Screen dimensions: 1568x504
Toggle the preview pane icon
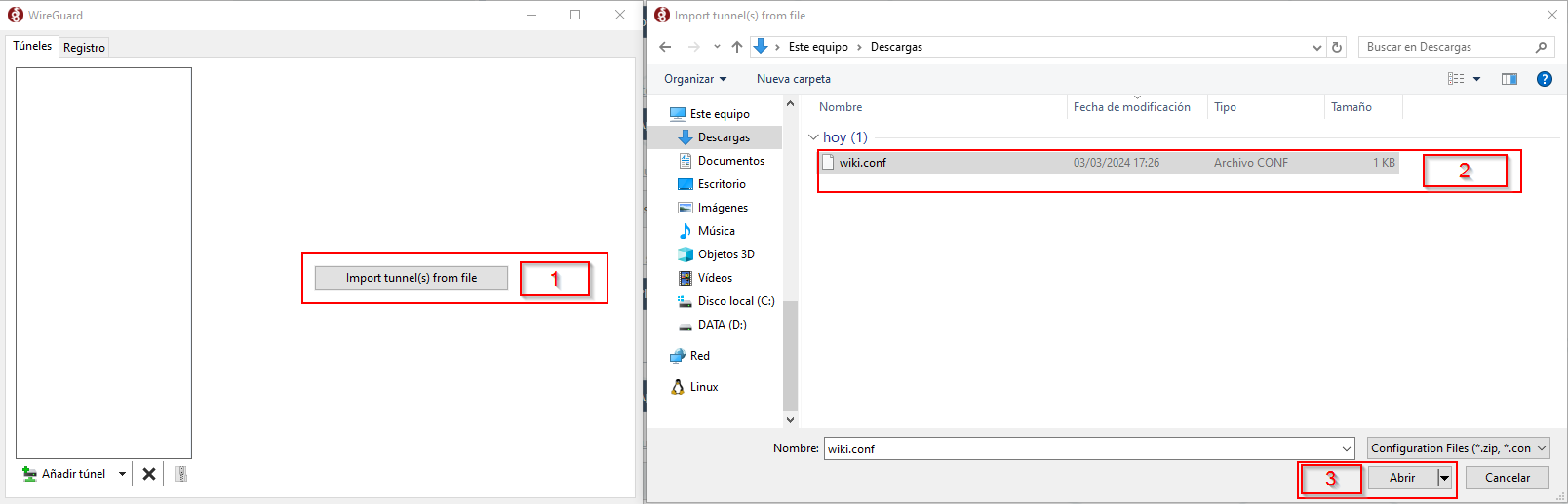1509,79
